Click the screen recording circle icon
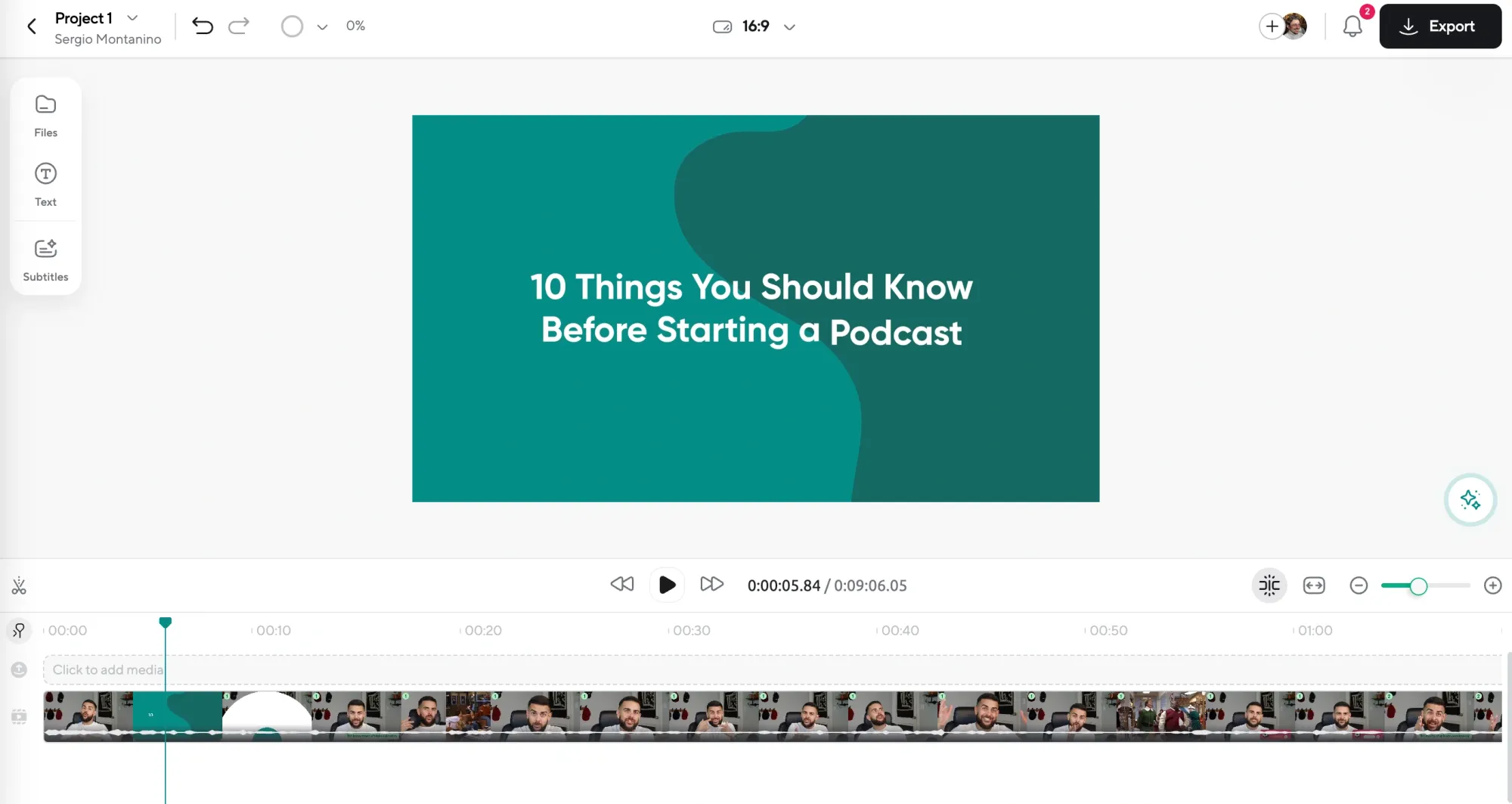1512x804 pixels. pyautogui.click(x=293, y=26)
